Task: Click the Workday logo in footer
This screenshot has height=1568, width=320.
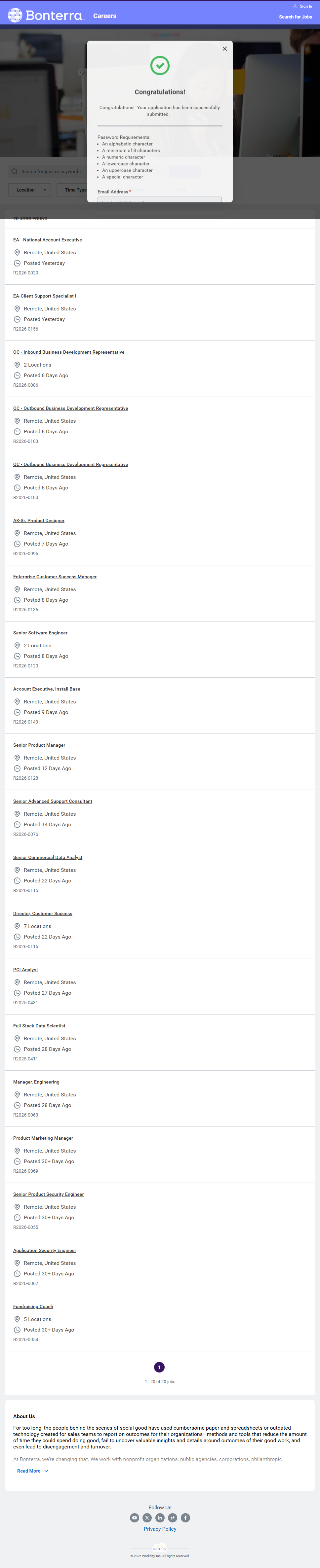Action: (160, 1549)
